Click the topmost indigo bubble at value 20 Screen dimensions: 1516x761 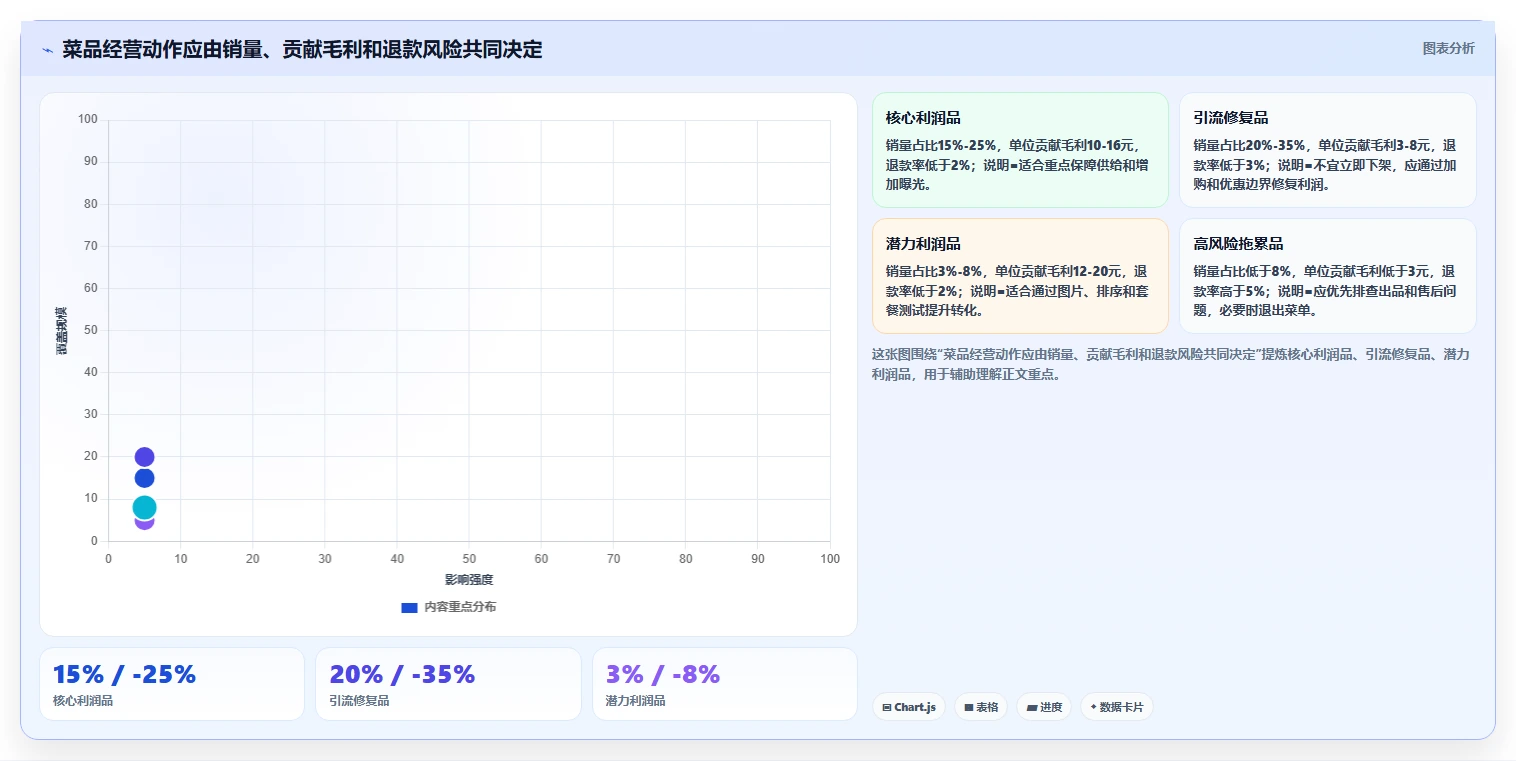144,457
